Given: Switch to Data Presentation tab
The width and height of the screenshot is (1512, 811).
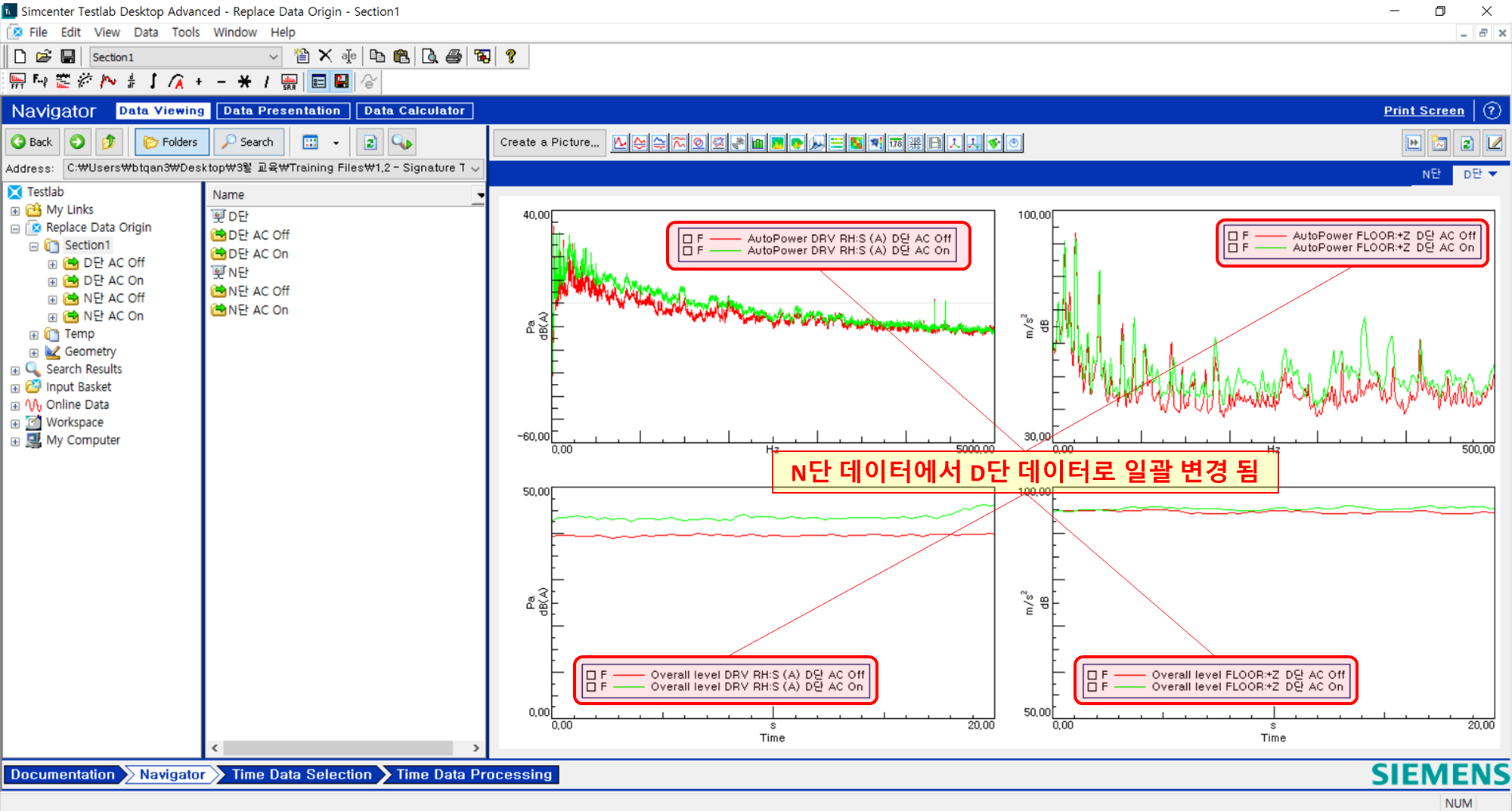Looking at the screenshot, I should pos(283,110).
